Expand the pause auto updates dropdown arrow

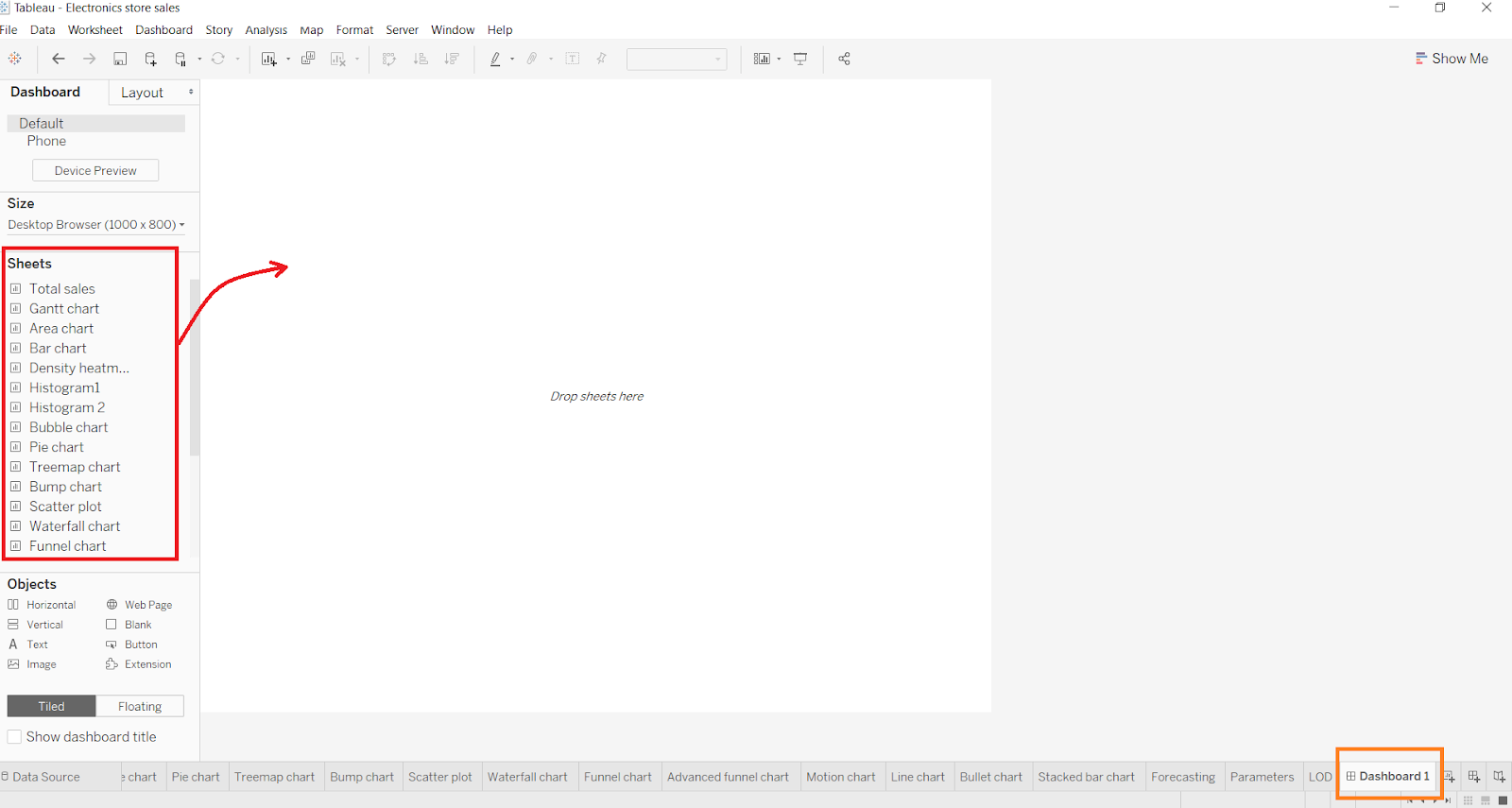199,59
